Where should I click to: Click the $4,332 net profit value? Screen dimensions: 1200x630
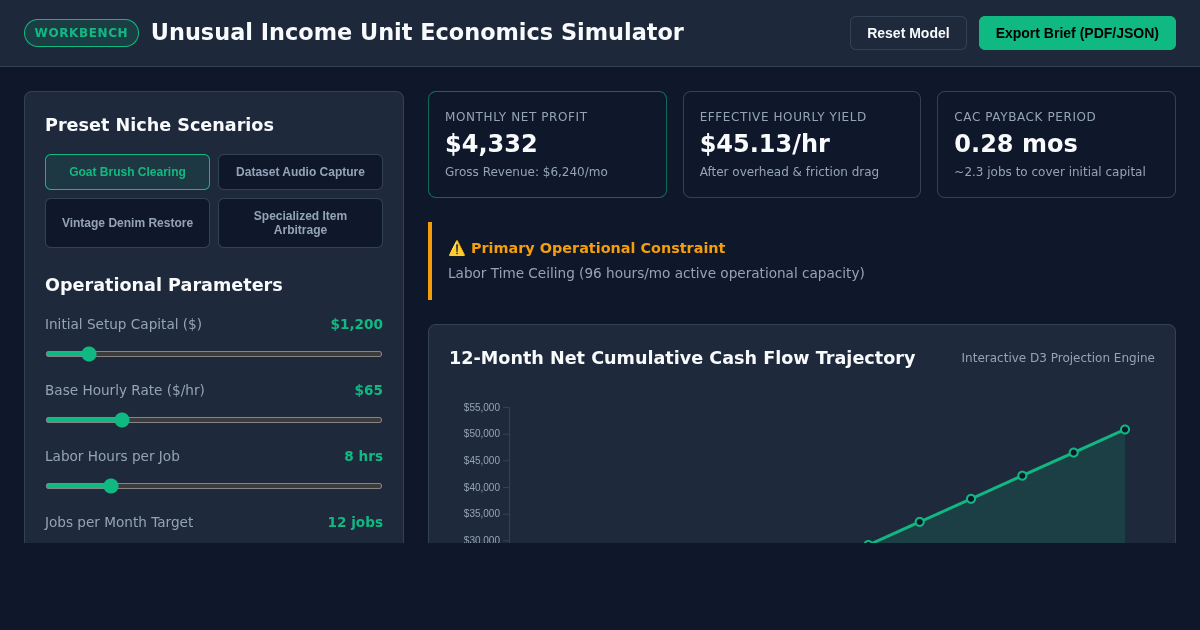click(x=491, y=144)
